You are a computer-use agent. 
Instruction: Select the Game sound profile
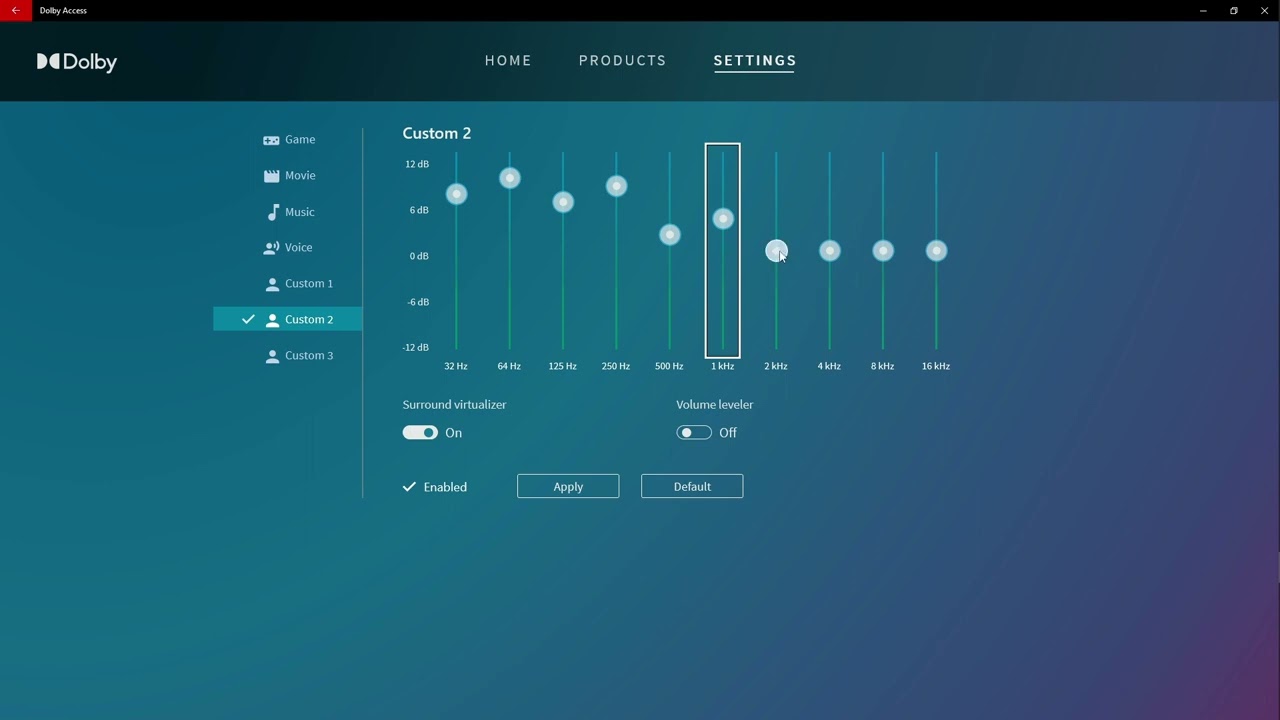[288, 140]
